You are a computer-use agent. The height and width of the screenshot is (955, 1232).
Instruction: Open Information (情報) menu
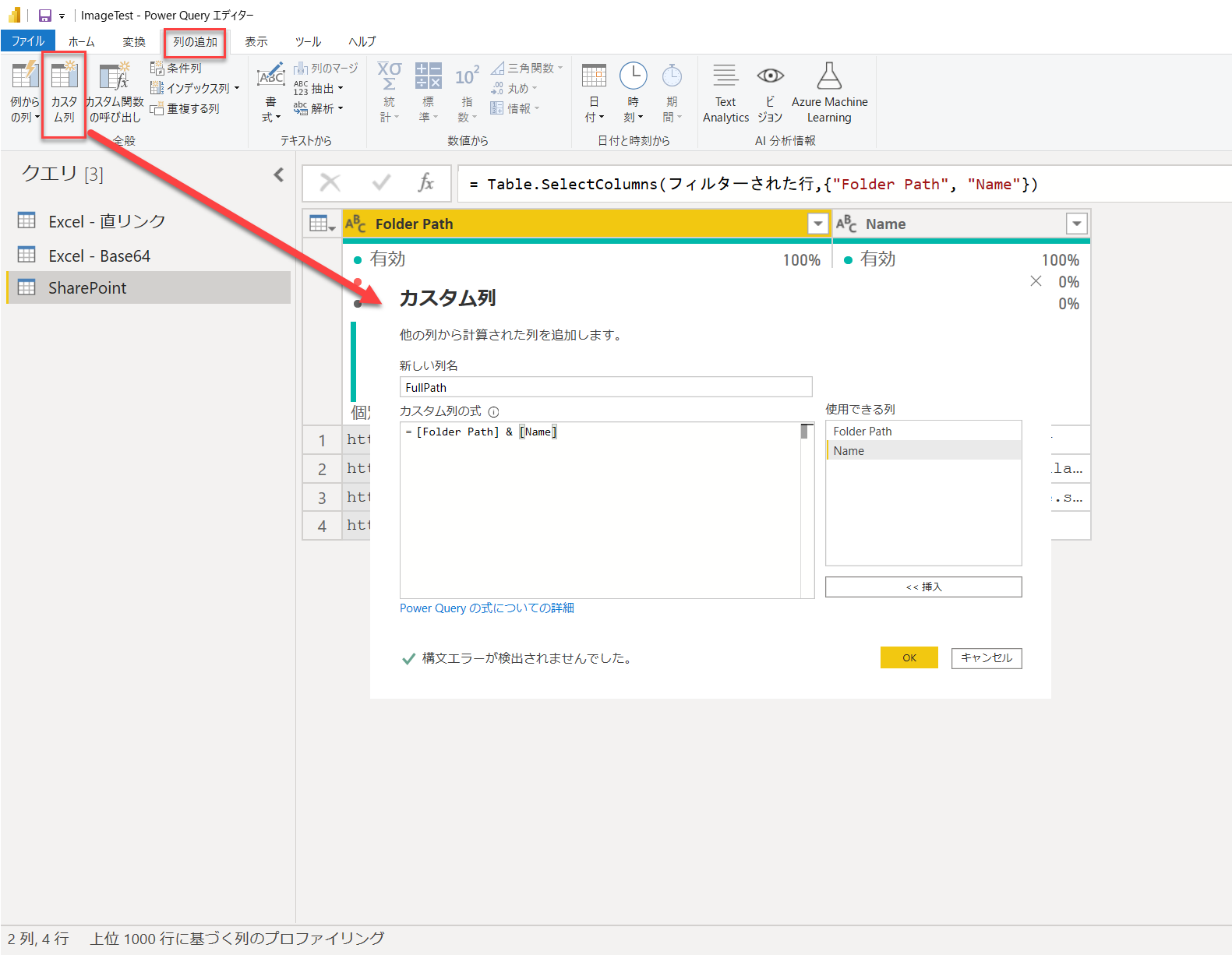point(515,109)
